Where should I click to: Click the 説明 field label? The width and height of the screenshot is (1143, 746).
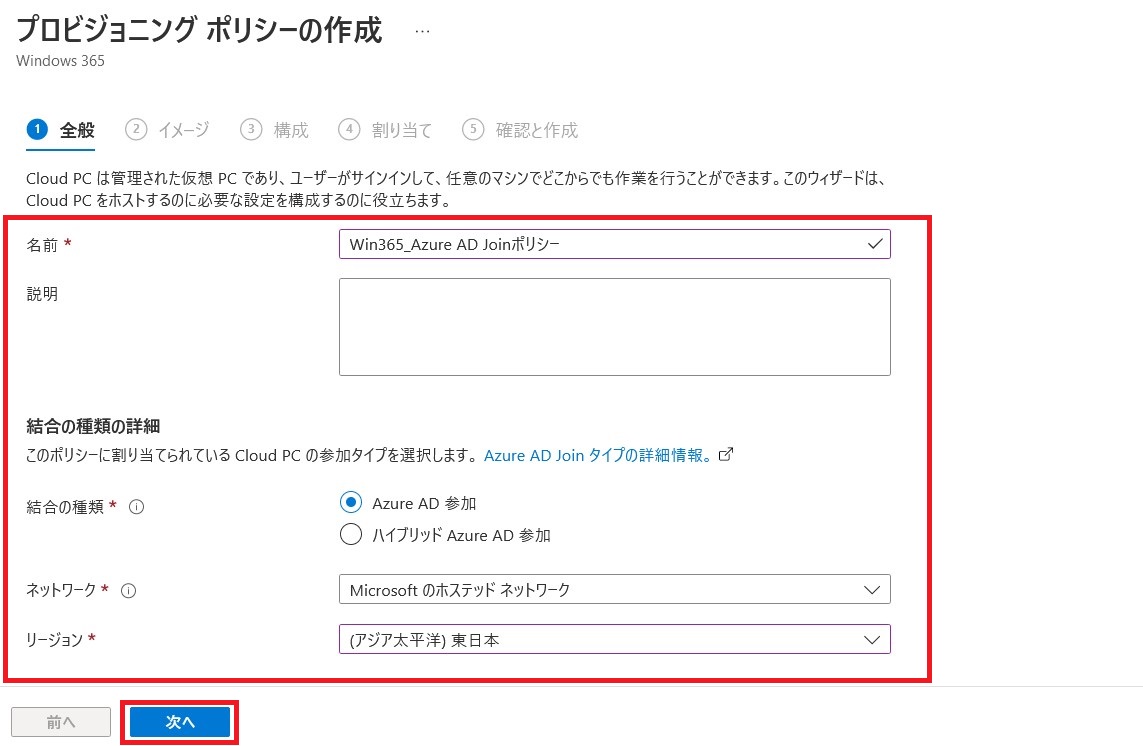click(42, 294)
